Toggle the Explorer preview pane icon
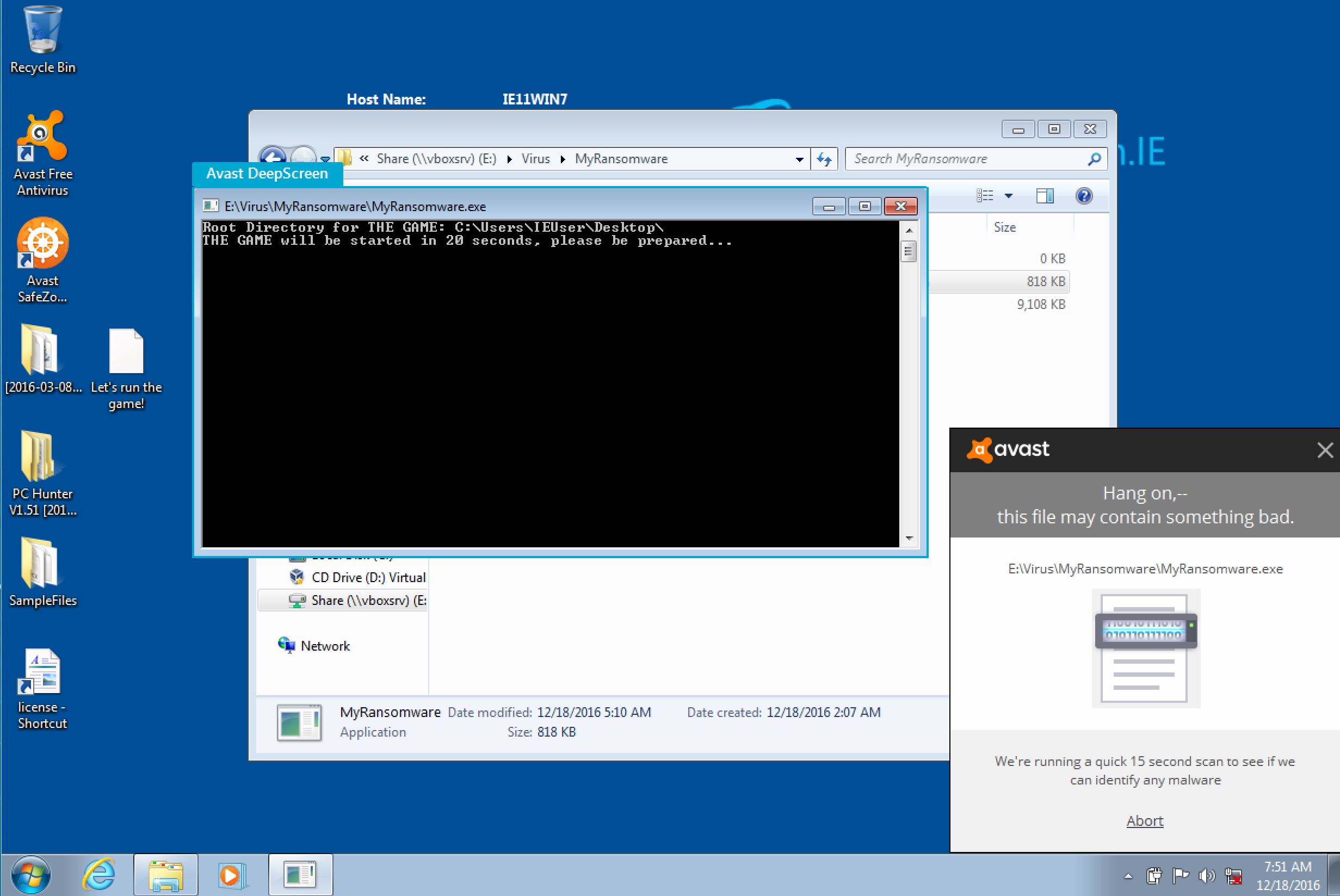 click(1045, 196)
